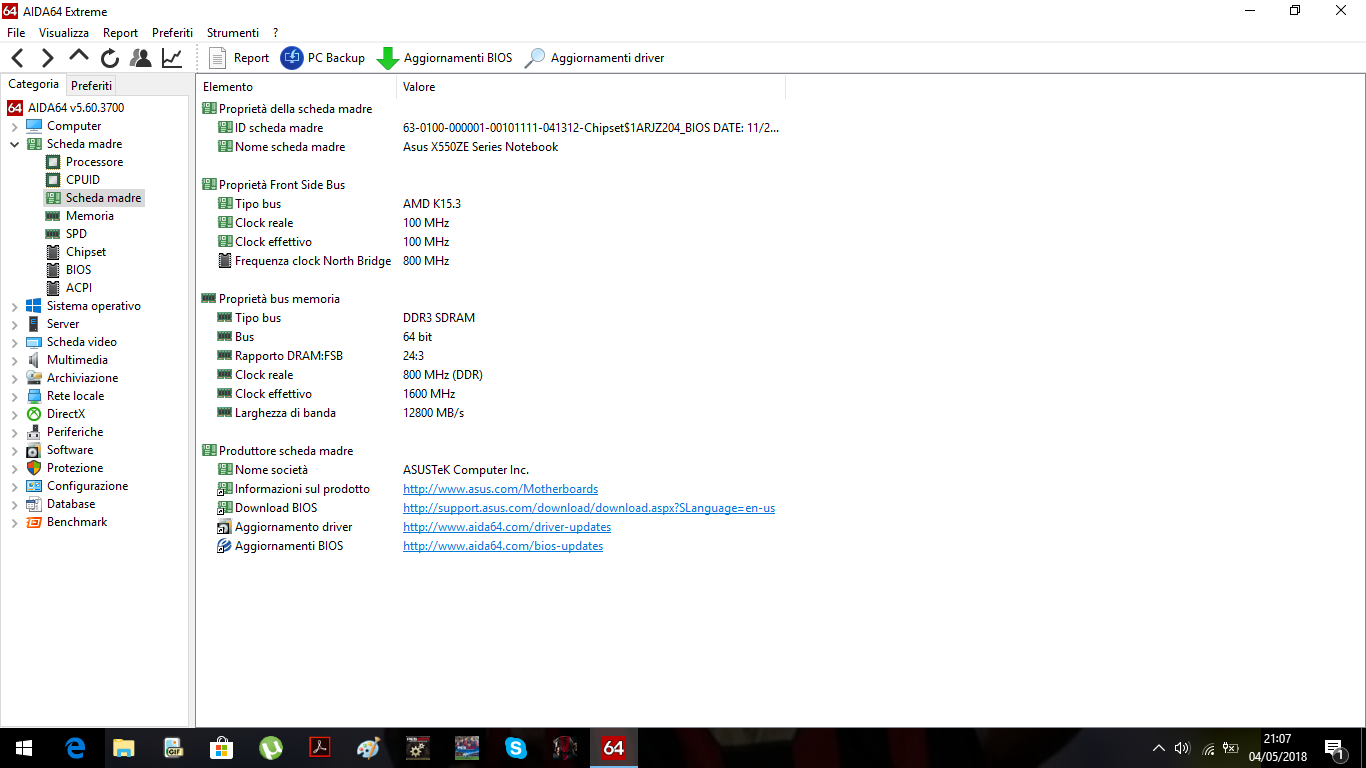Open the support.asus.com download BIOS link
1366x768 pixels.
589,508
